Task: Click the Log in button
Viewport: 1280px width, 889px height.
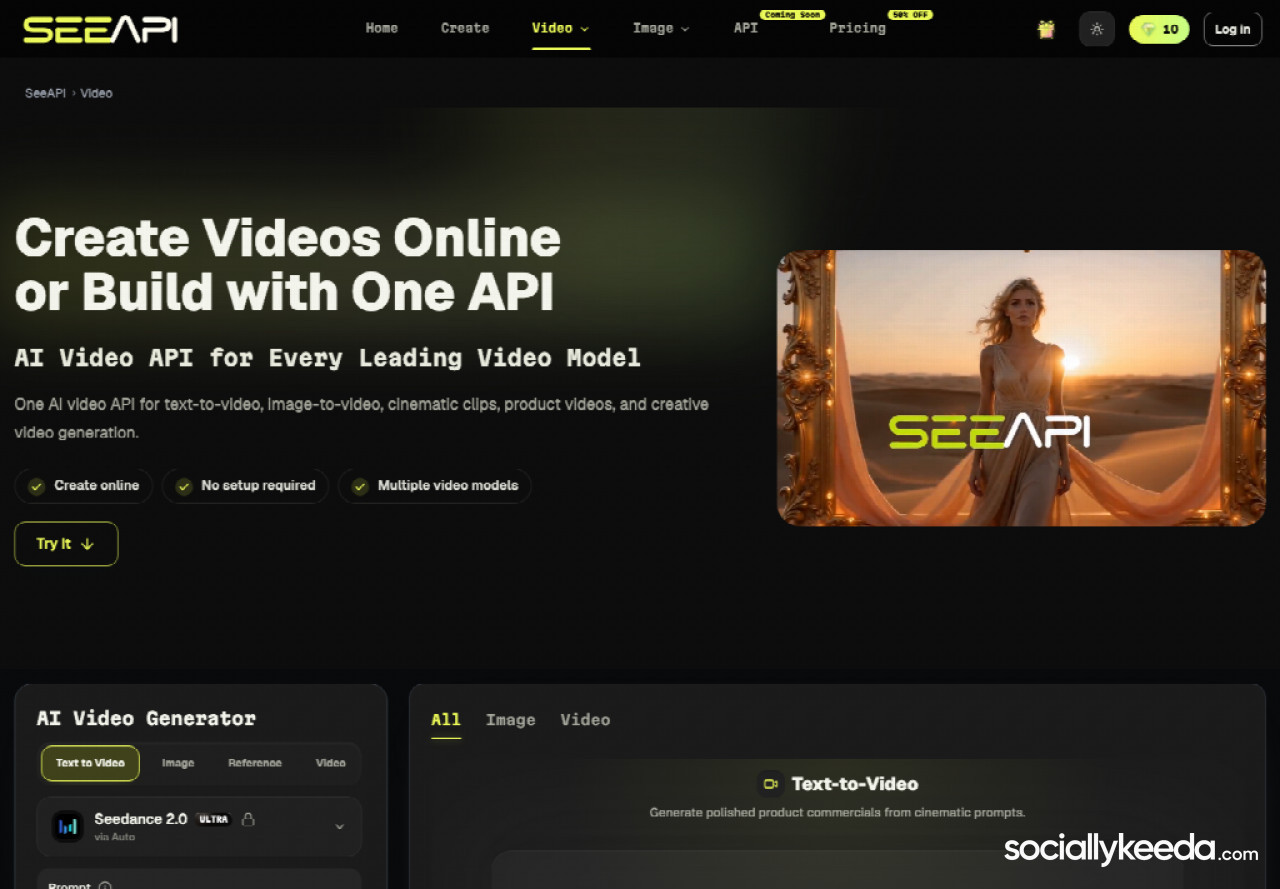Action: tap(1232, 29)
